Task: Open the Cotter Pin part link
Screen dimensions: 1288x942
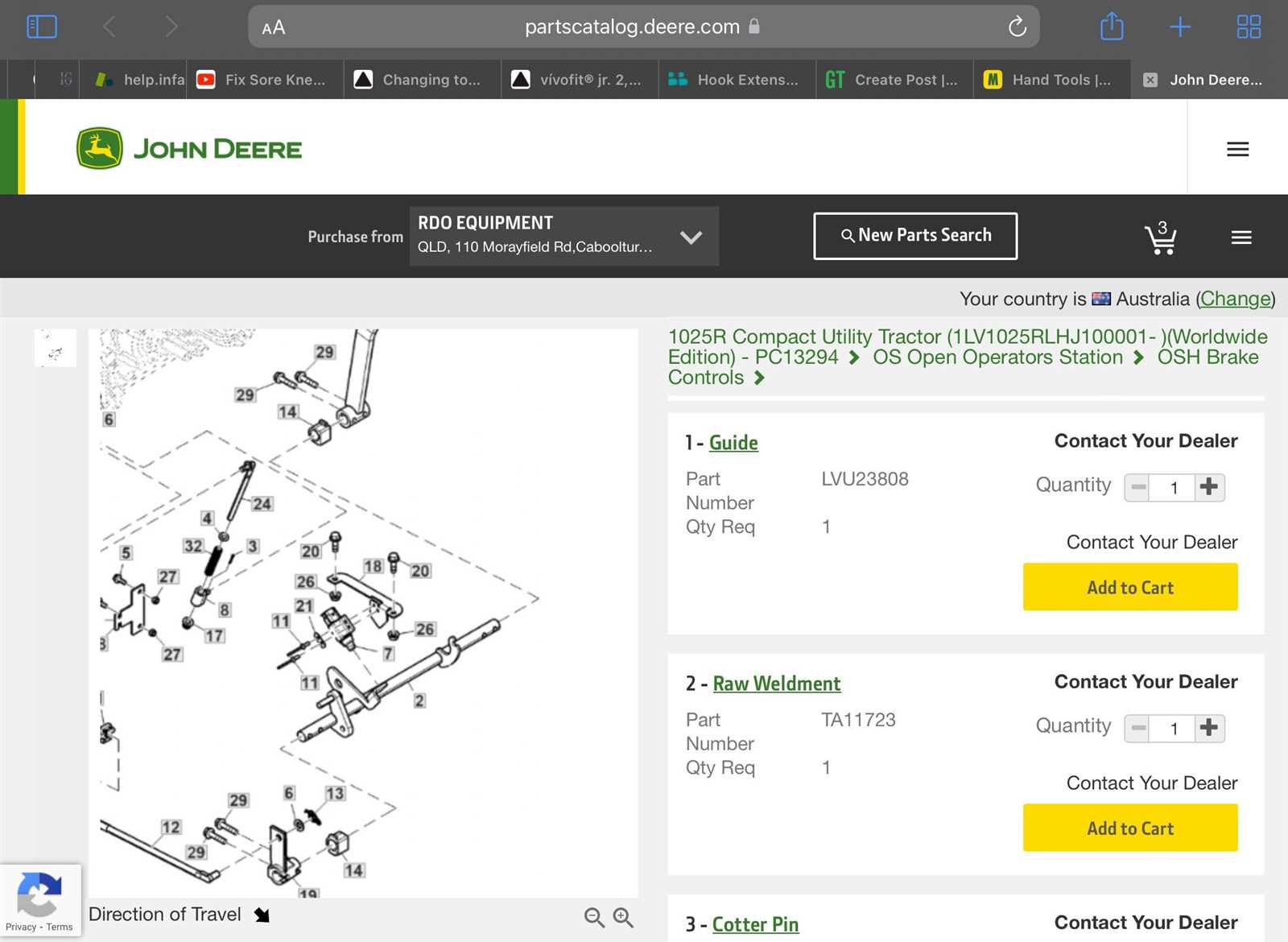Action: point(755,924)
